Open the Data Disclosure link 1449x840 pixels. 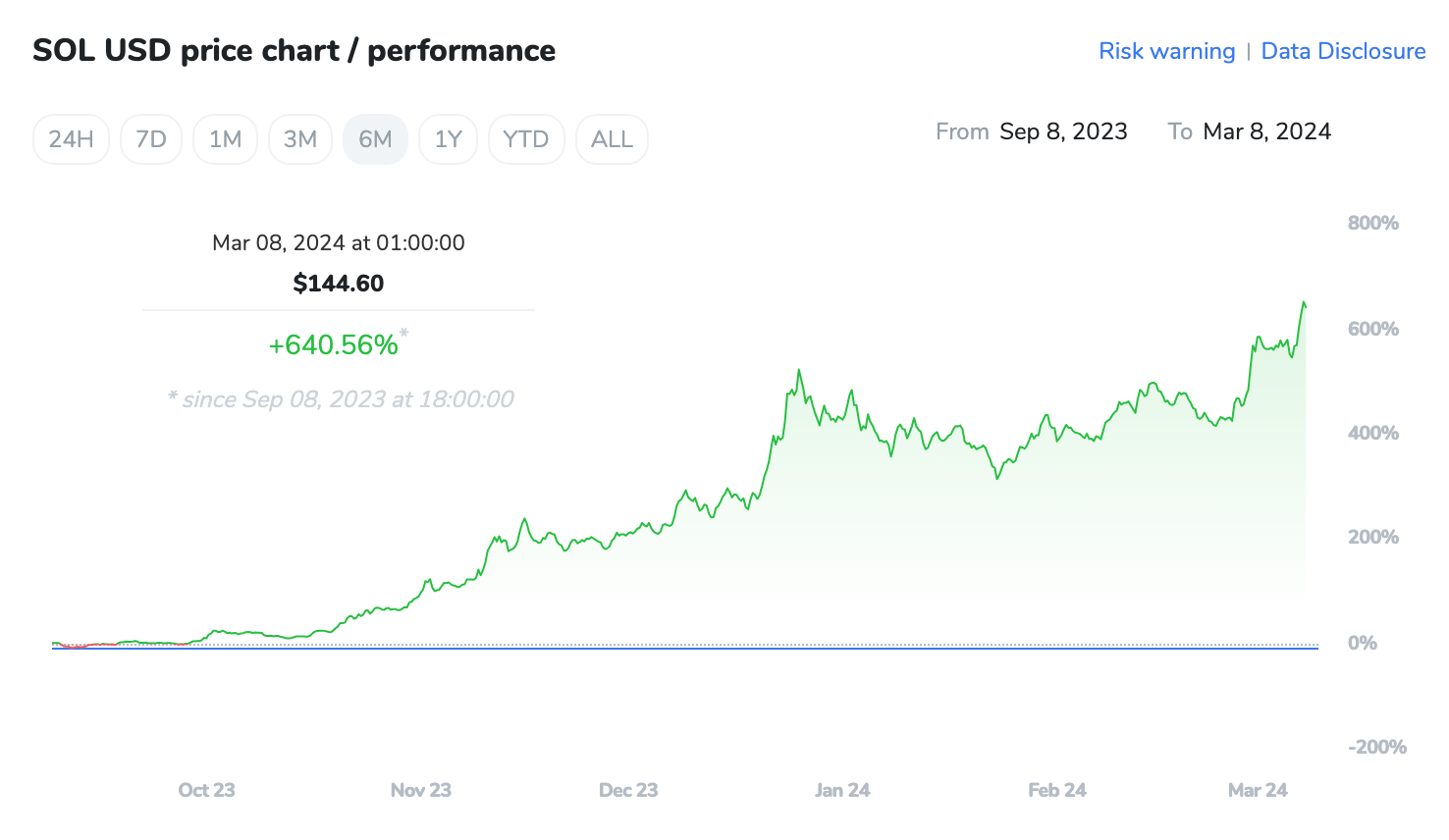(x=1342, y=51)
